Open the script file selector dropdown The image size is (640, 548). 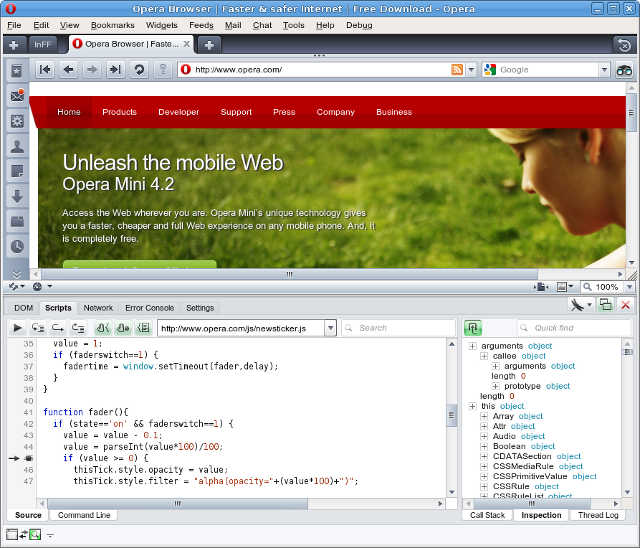click(330, 328)
